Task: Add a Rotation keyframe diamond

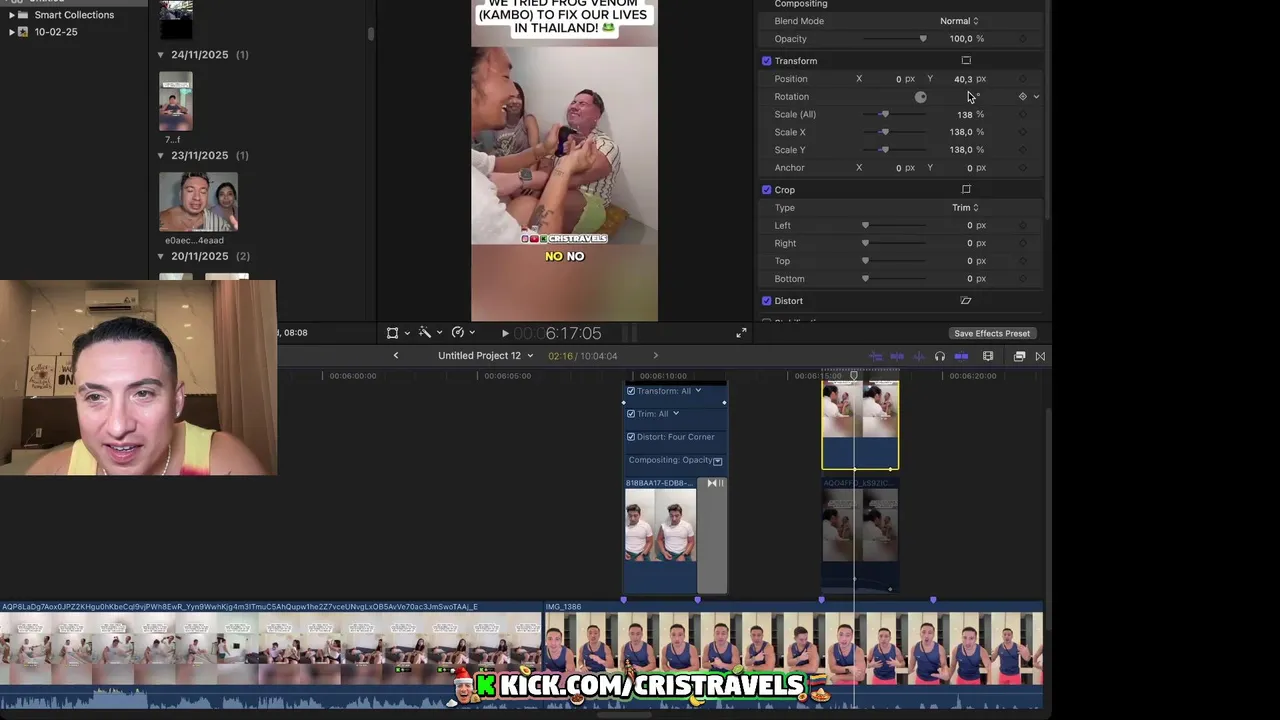Action: [x=1022, y=97]
